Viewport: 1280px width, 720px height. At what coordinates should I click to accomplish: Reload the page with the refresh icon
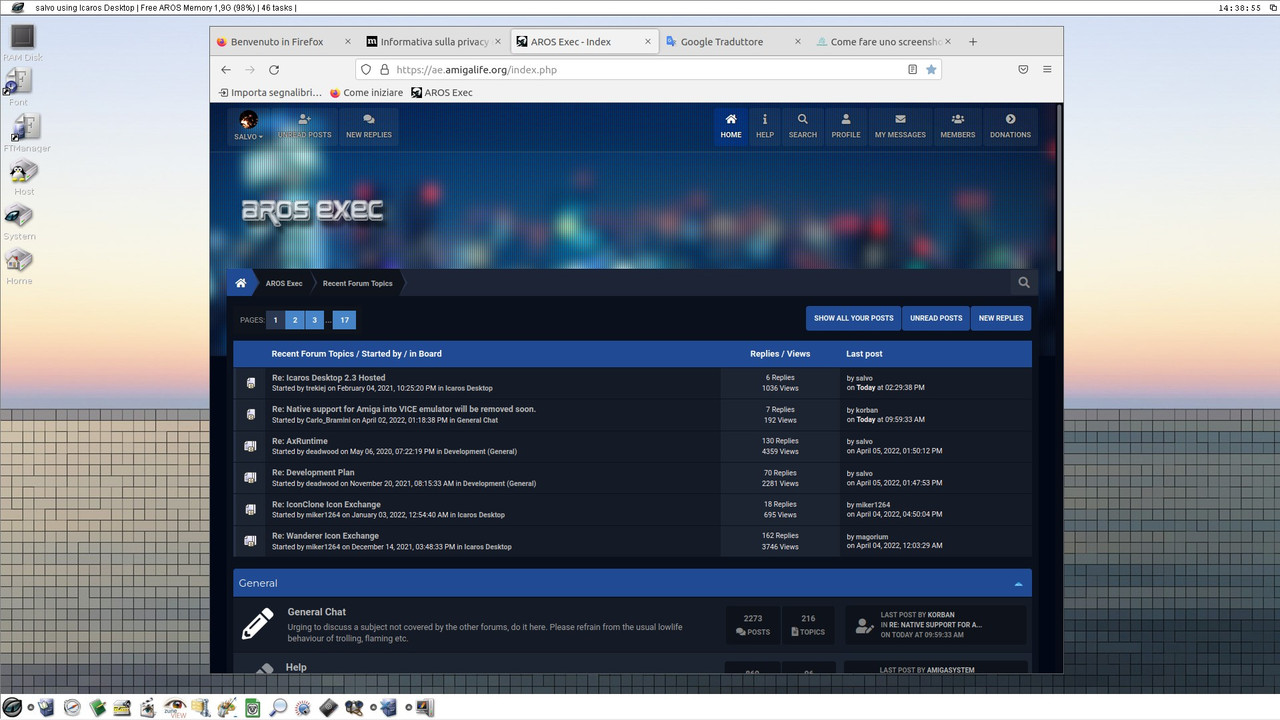[x=274, y=70]
